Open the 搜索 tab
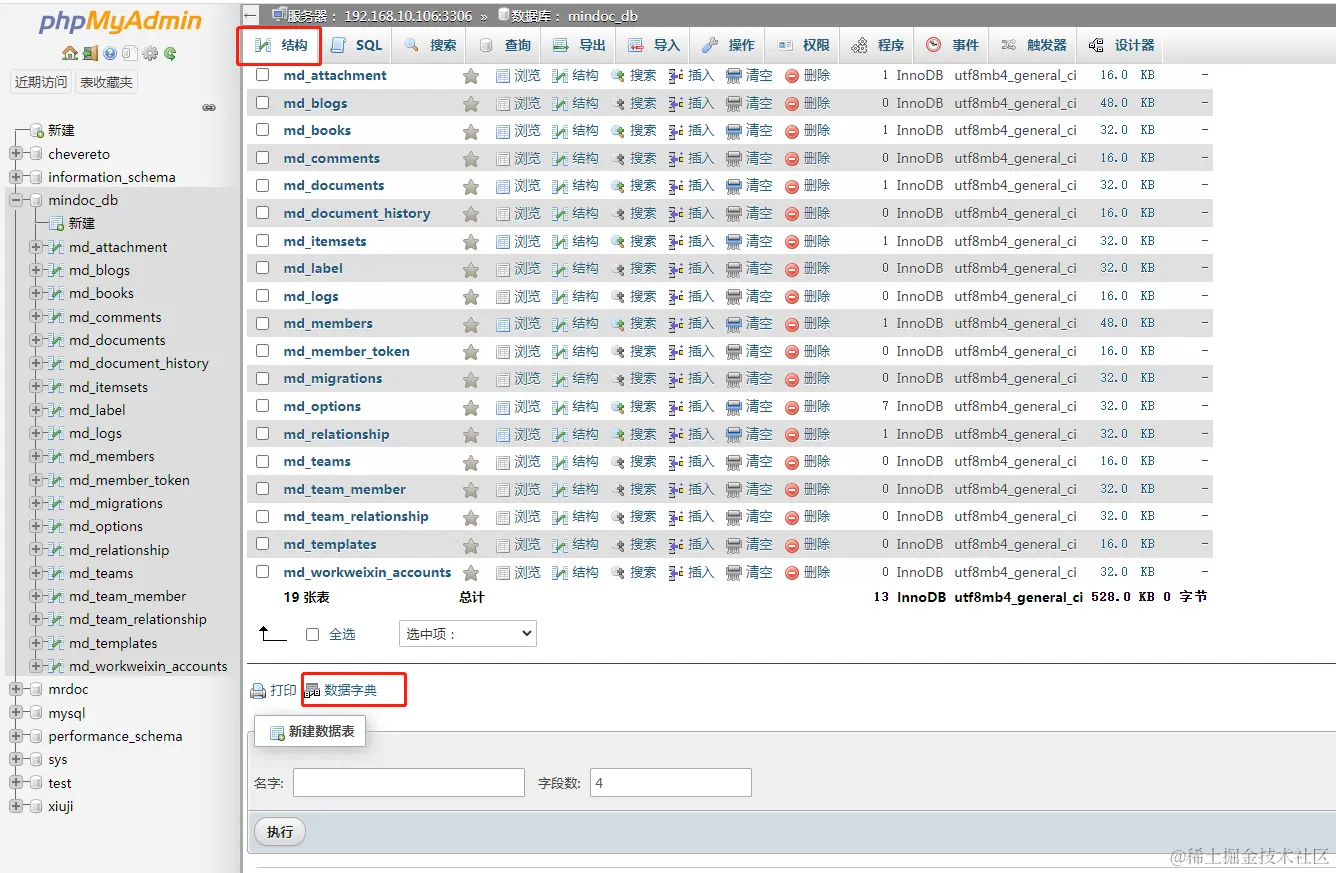The image size is (1336, 873). pos(431,45)
